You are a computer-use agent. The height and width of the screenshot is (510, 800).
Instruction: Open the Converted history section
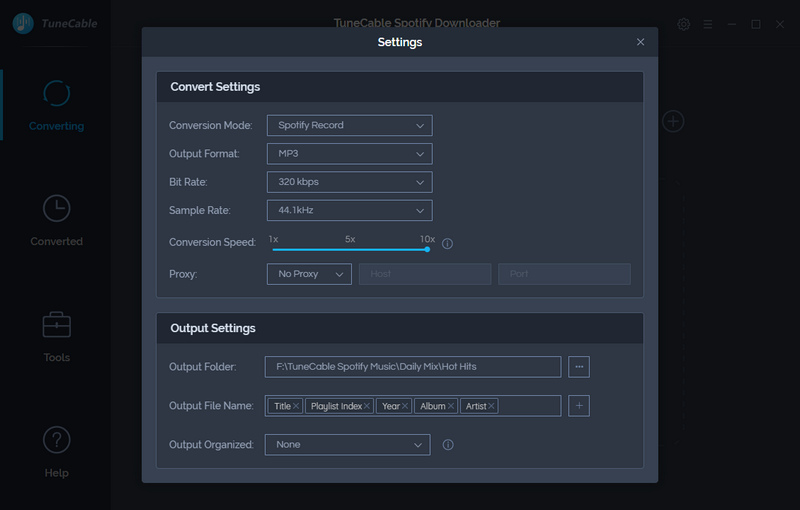click(x=57, y=220)
